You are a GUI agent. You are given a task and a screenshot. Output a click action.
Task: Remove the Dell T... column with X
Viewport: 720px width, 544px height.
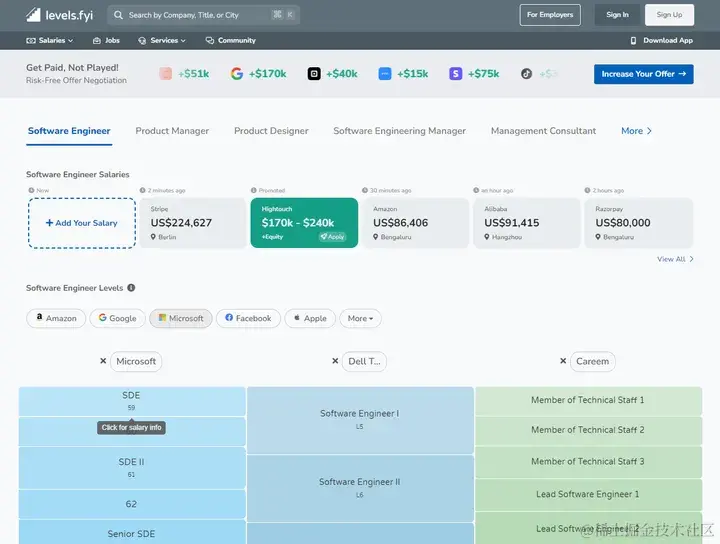click(335, 361)
